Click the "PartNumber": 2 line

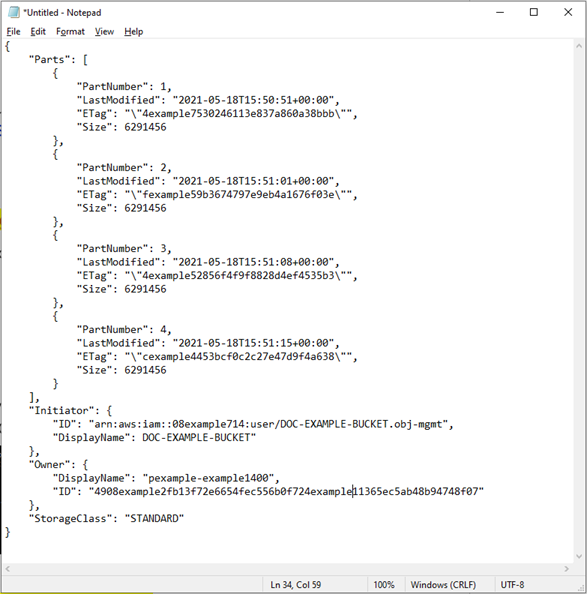[x=124, y=167]
